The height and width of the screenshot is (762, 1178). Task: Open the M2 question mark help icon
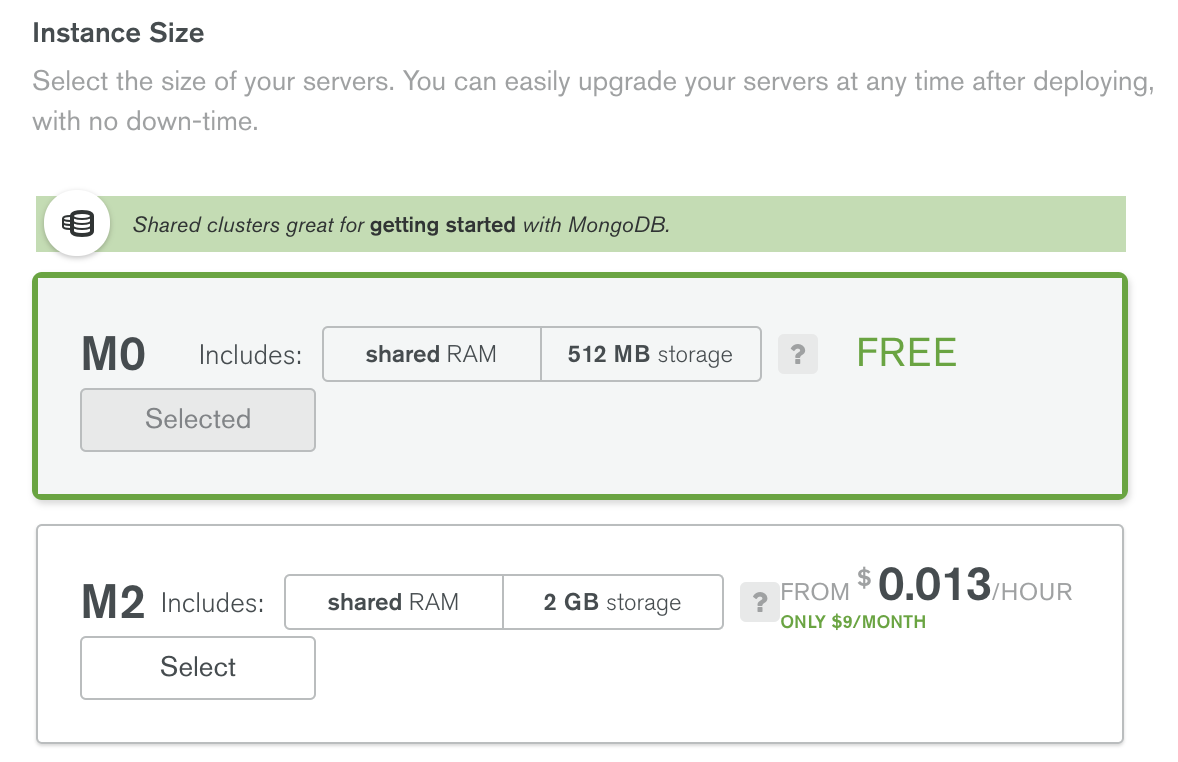(x=760, y=603)
